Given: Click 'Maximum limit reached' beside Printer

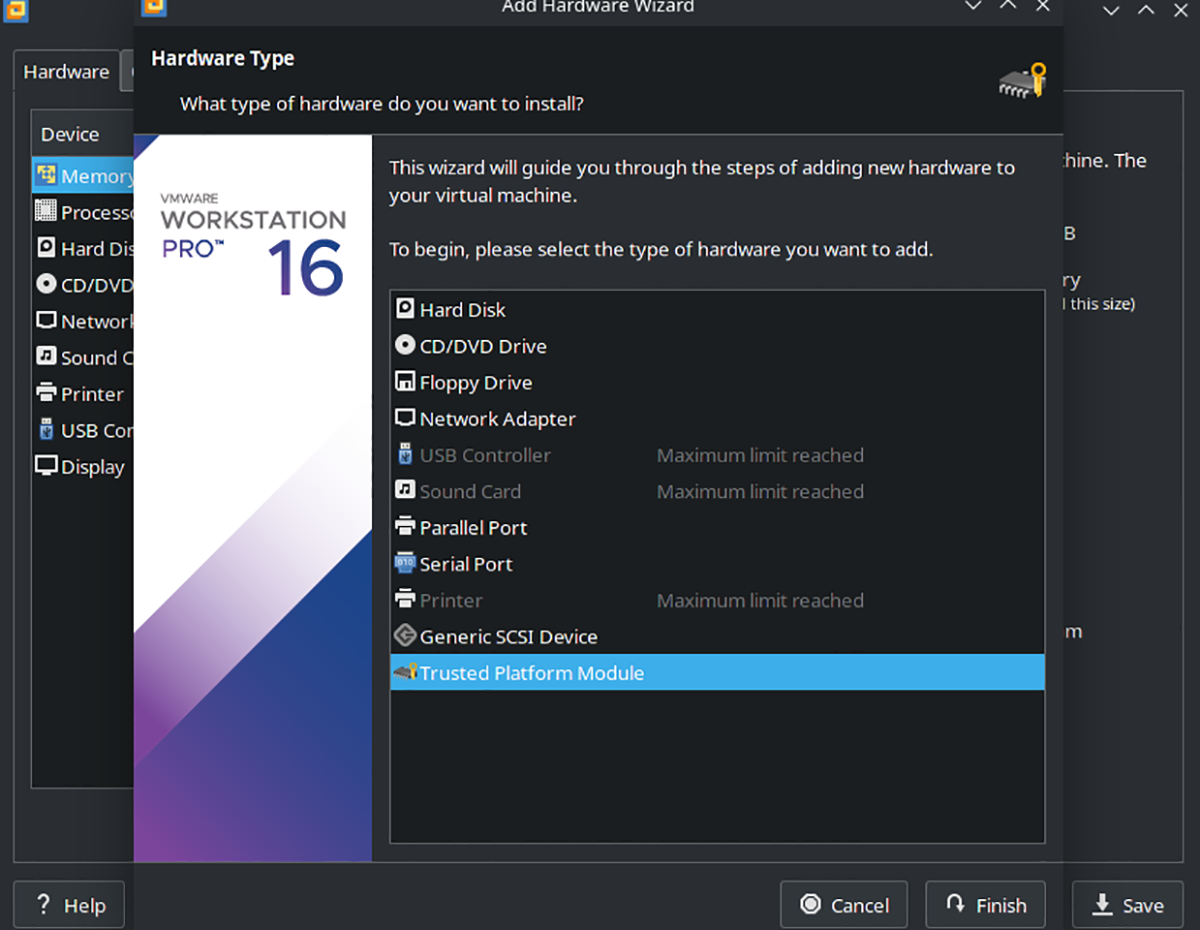Looking at the screenshot, I should [760, 600].
